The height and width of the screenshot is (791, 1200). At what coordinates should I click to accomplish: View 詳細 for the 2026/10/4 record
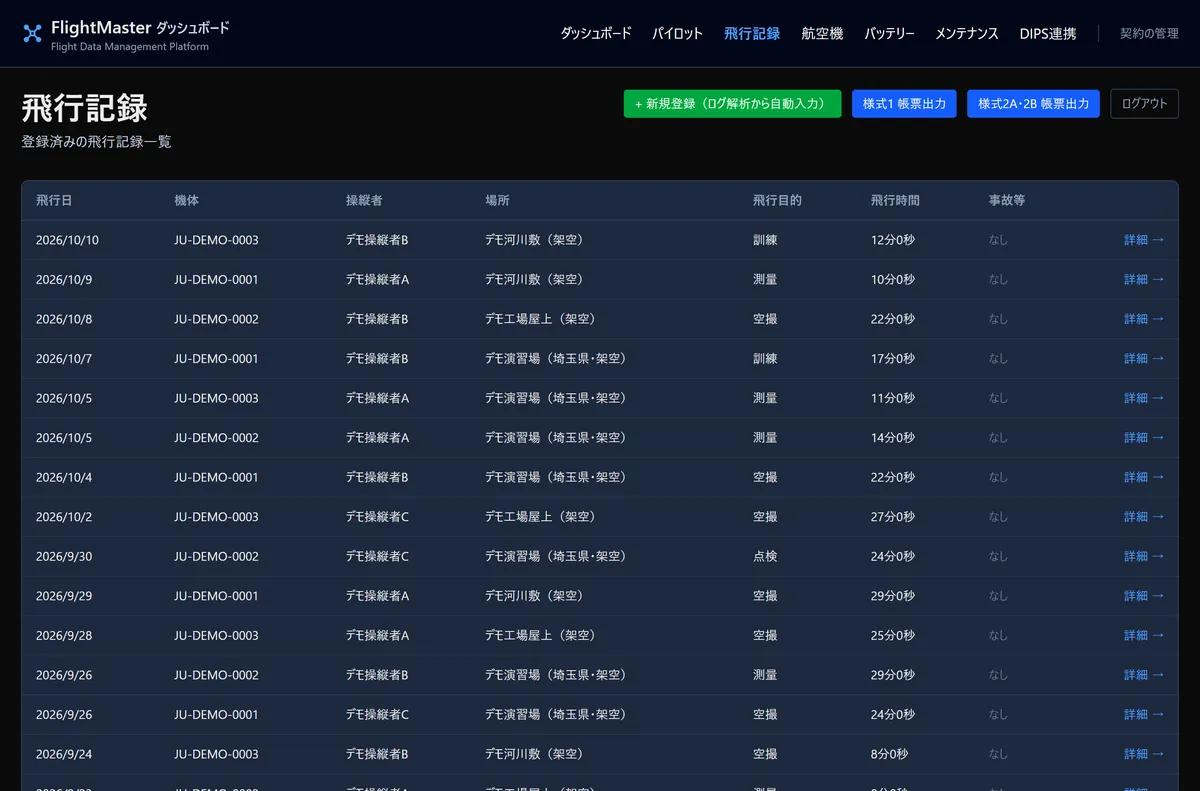pyautogui.click(x=1144, y=478)
